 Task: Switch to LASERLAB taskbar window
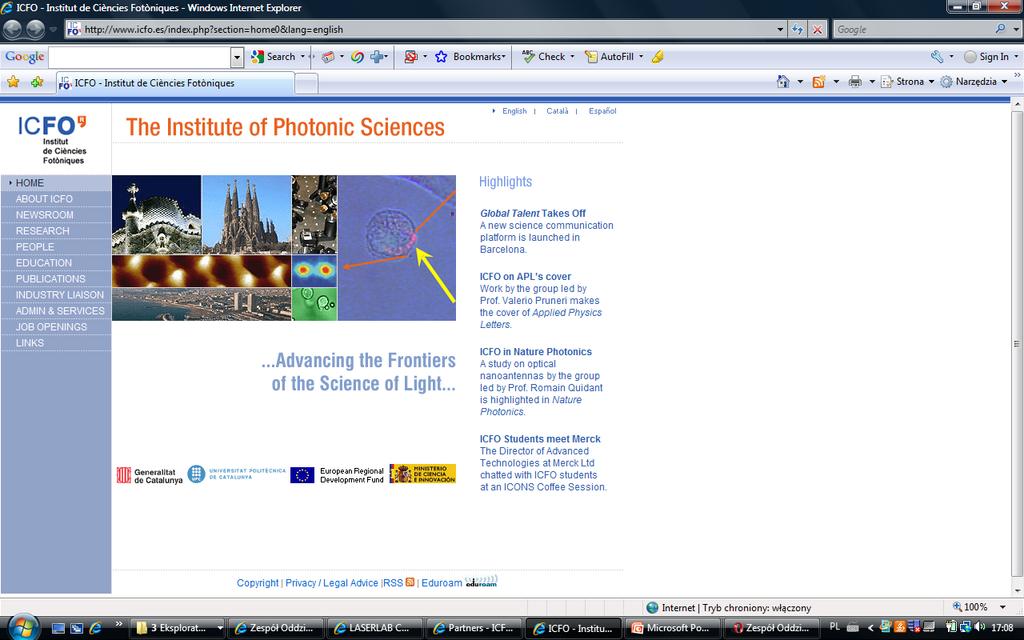click(374, 628)
